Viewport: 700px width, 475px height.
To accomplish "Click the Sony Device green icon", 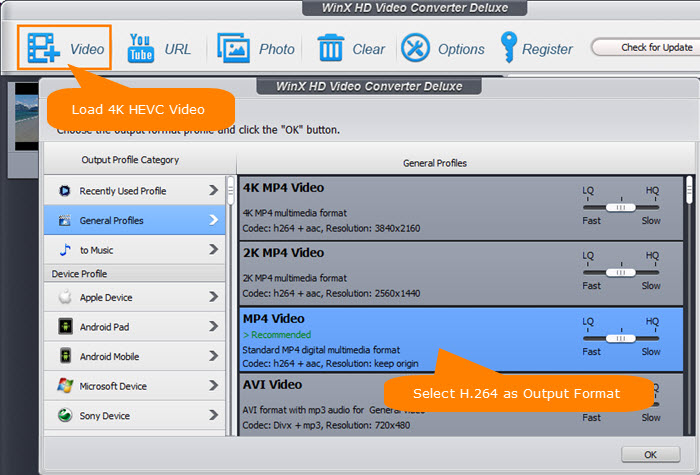I will [65, 415].
